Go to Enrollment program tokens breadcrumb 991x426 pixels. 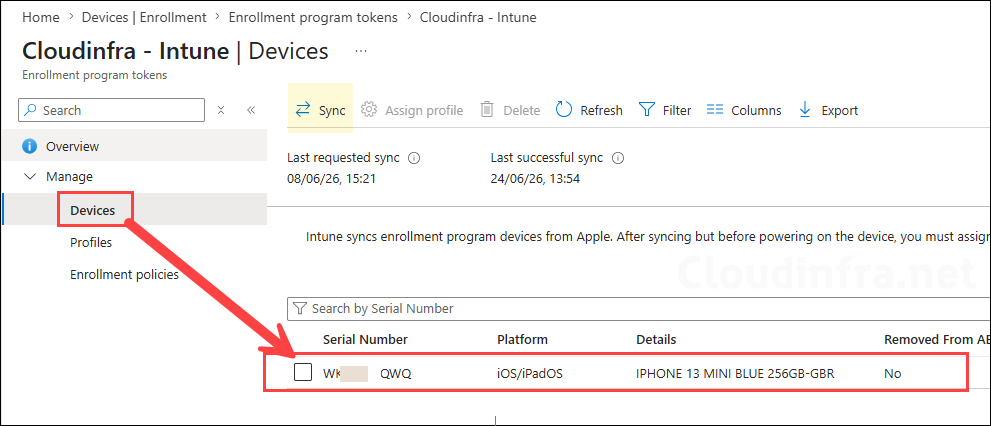pyautogui.click(x=313, y=17)
